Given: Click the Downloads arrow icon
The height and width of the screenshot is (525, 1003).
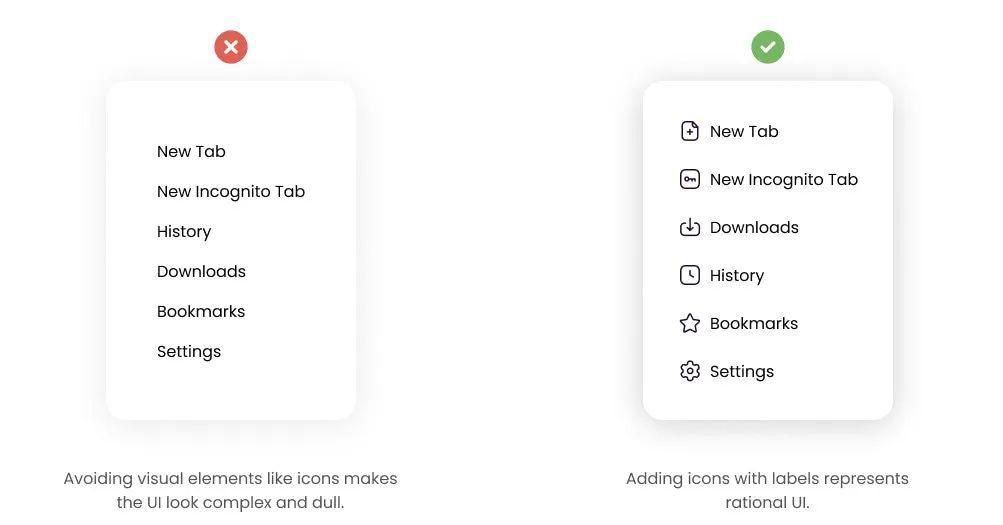Looking at the screenshot, I should tap(690, 227).
